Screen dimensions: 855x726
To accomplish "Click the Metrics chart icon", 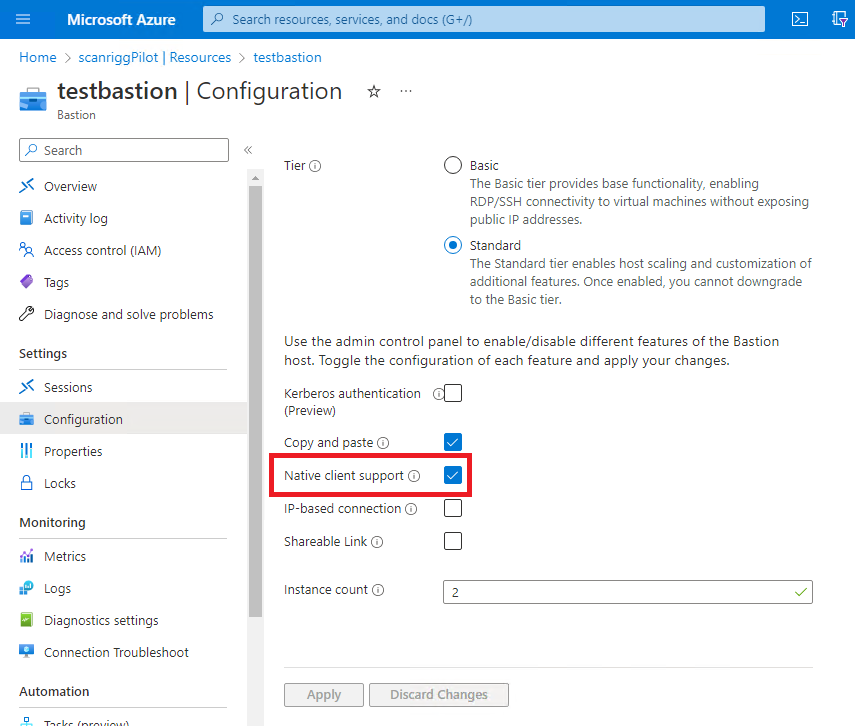I will 27,556.
